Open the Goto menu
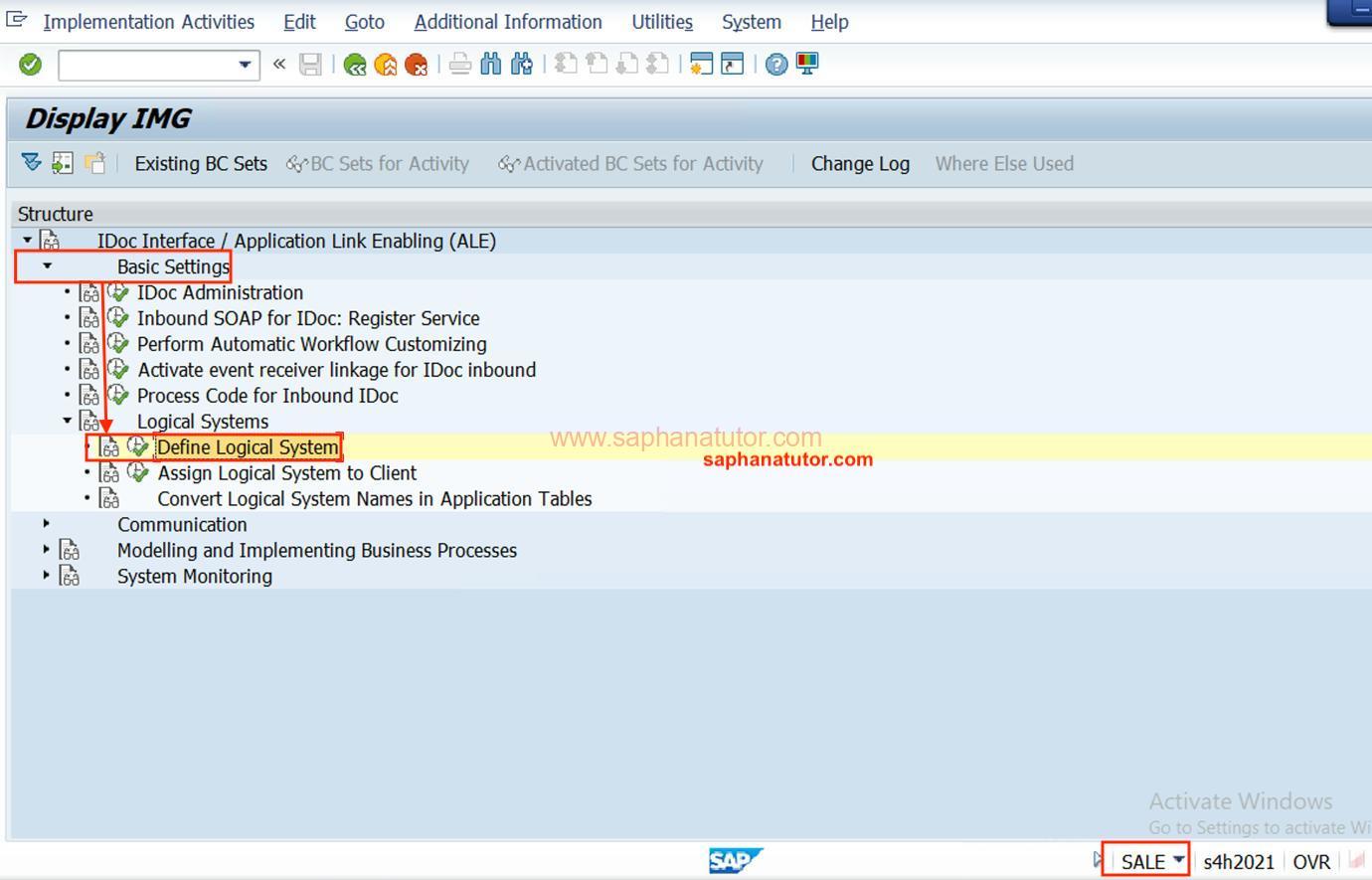Screen dimensions: 1372x880 pos(365,22)
